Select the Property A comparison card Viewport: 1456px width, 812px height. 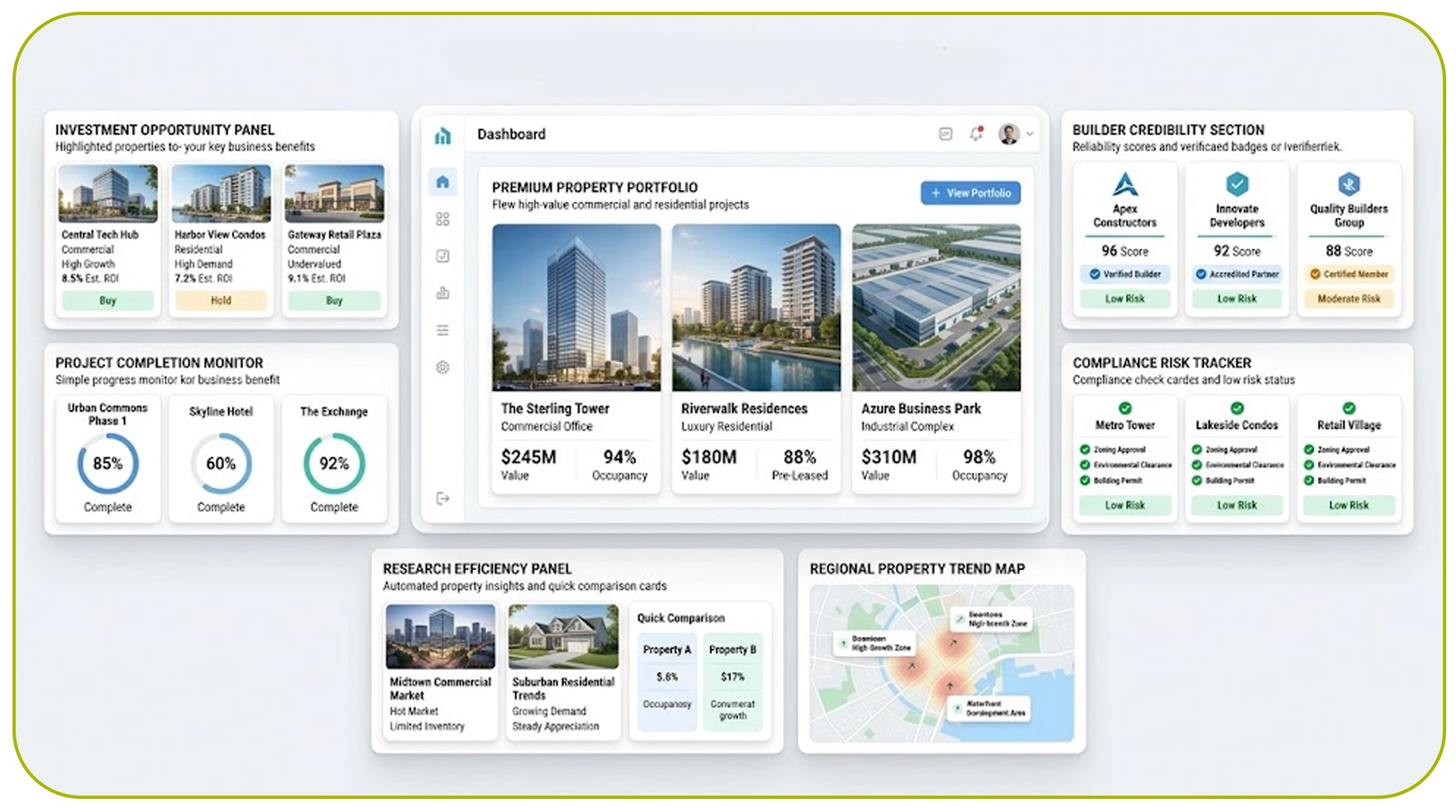[667, 681]
